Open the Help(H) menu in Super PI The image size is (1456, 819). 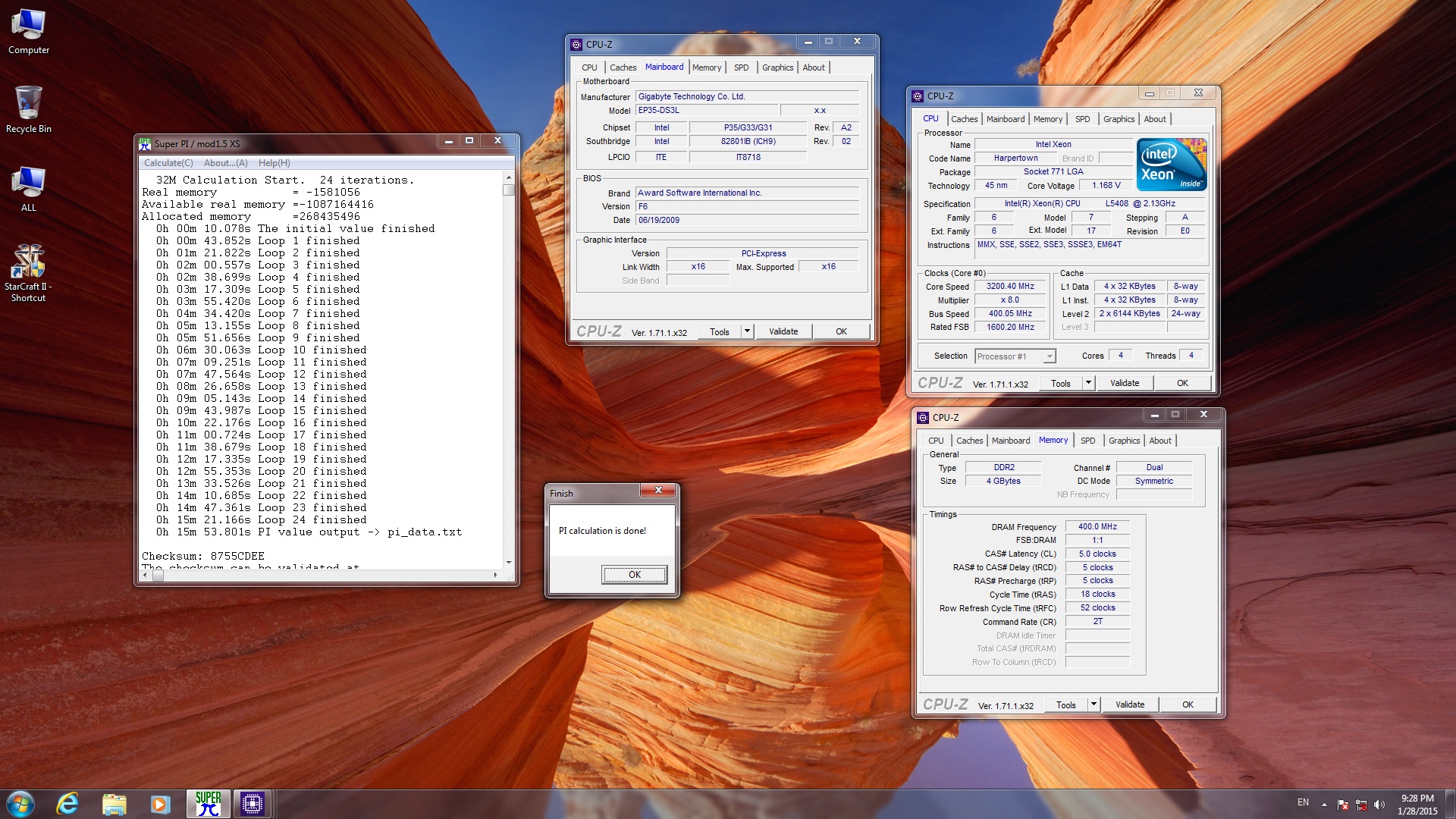point(275,163)
